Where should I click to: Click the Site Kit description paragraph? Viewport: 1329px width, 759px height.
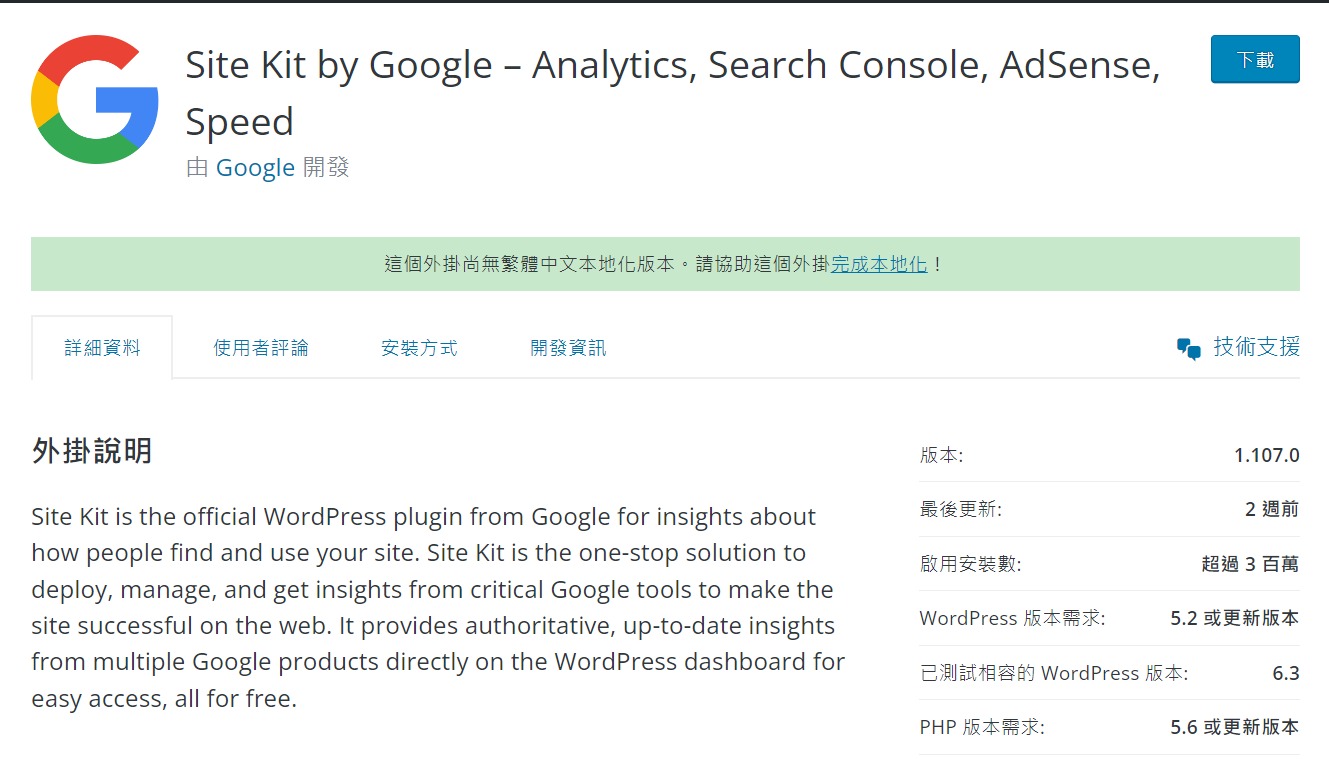[x=438, y=607]
